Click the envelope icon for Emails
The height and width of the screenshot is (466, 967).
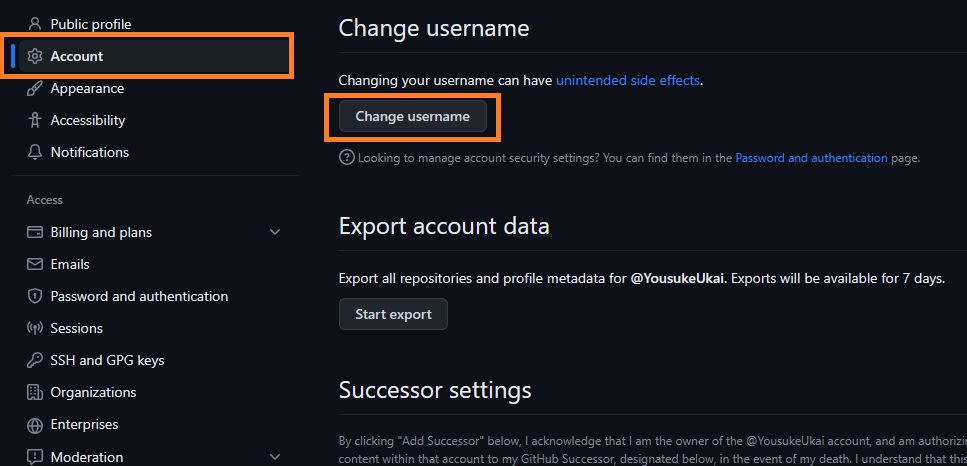tap(35, 264)
